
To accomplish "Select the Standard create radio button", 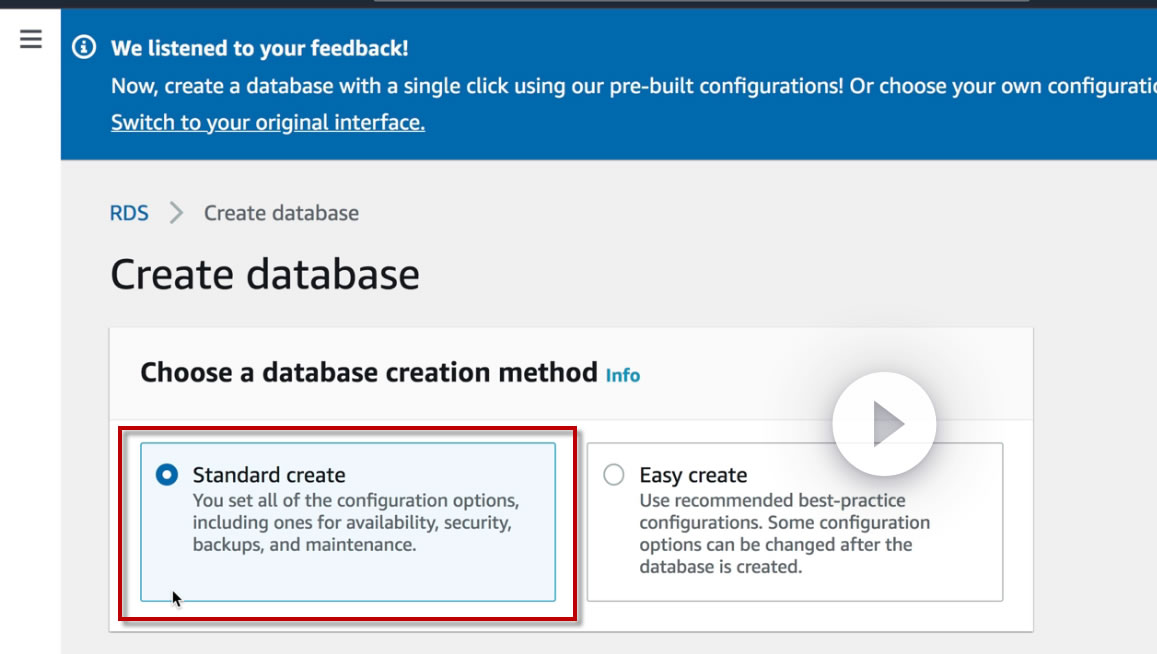I will (x=167, y=475).
